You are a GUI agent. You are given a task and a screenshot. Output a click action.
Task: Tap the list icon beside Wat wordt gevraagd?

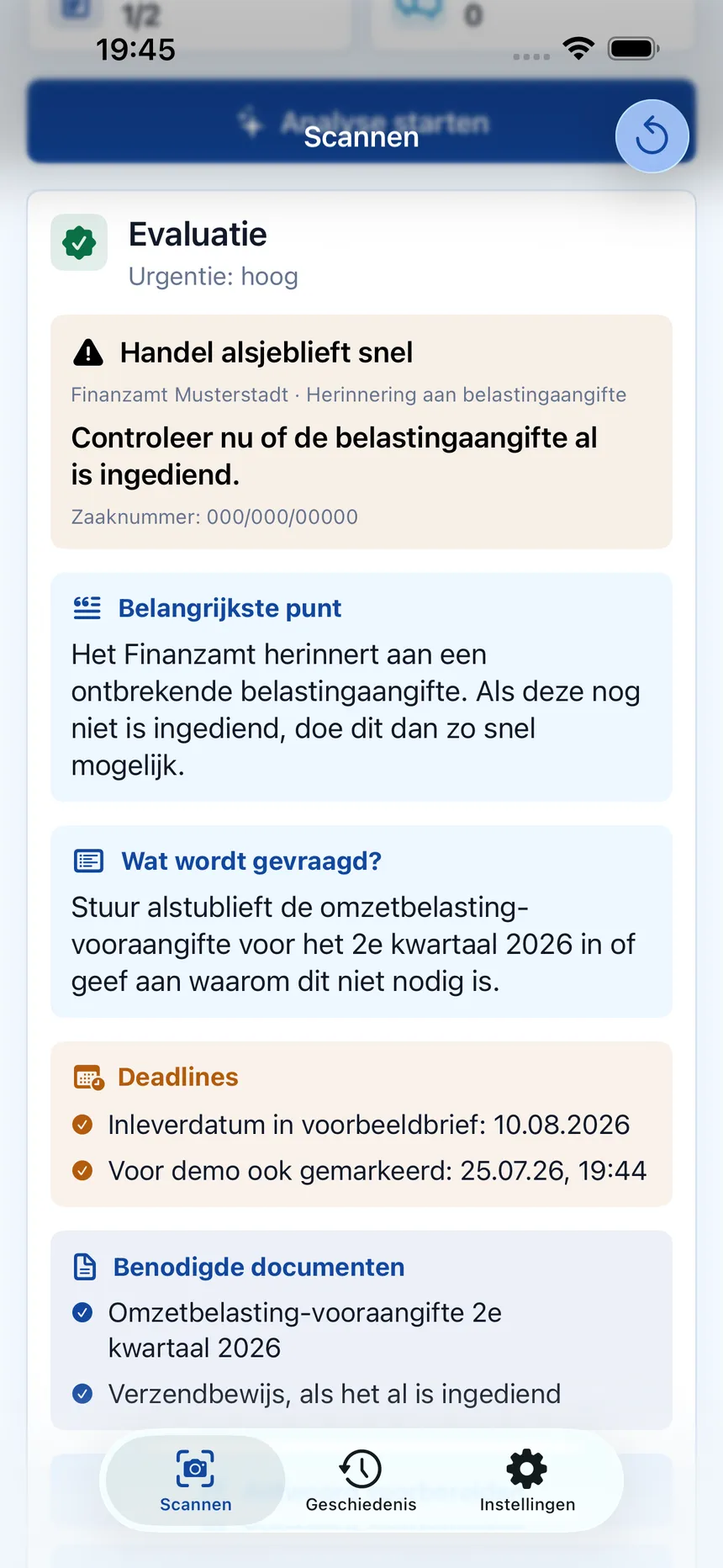coord(88,861)
